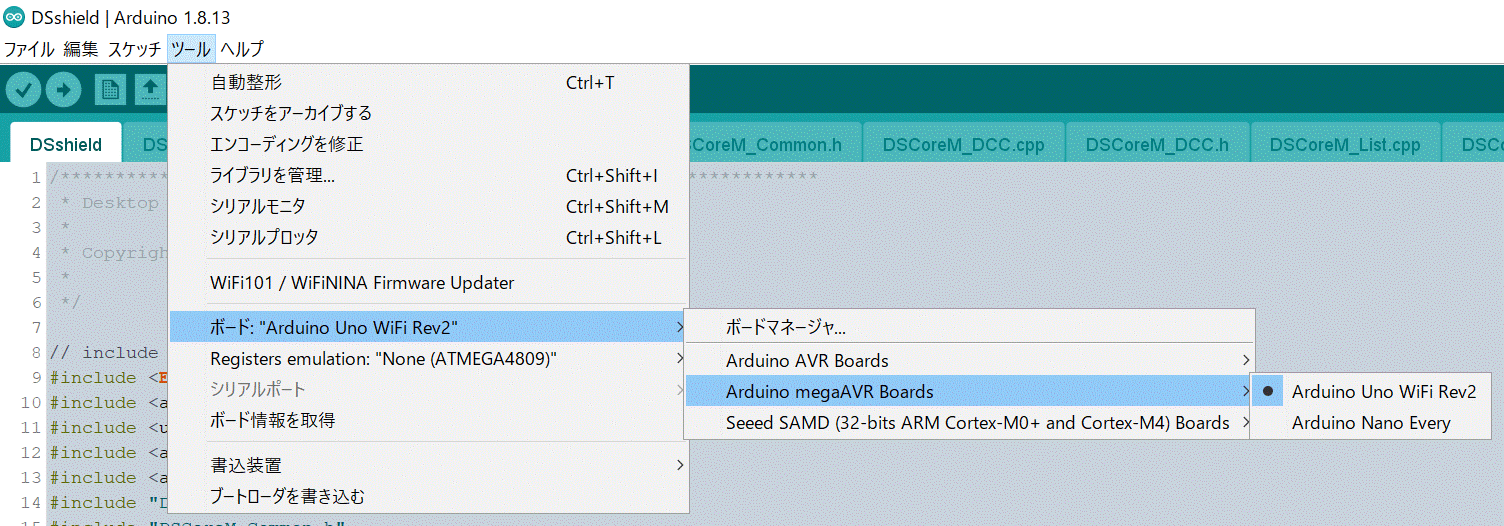1504x526 pixels.
Task: Choose ボード情報を取得 menu item
Action: click(429, 420)
